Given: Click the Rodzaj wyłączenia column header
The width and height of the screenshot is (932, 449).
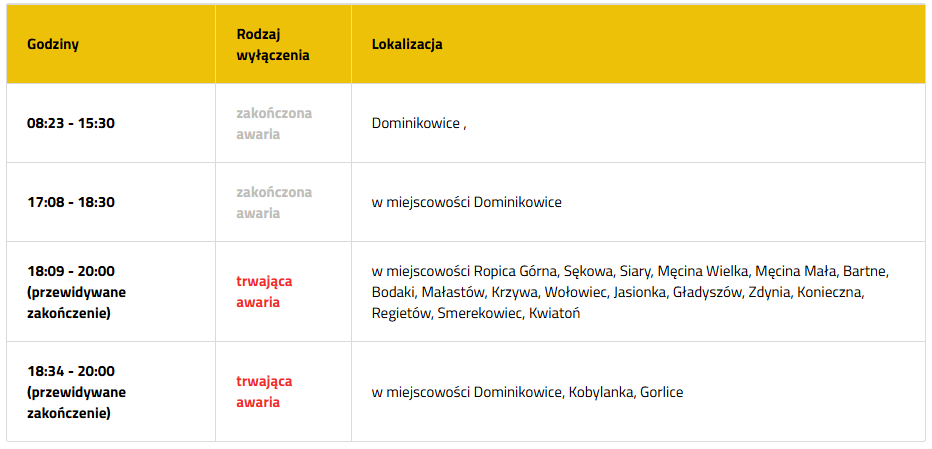Looking at the screenshot, I should (273, 45).
